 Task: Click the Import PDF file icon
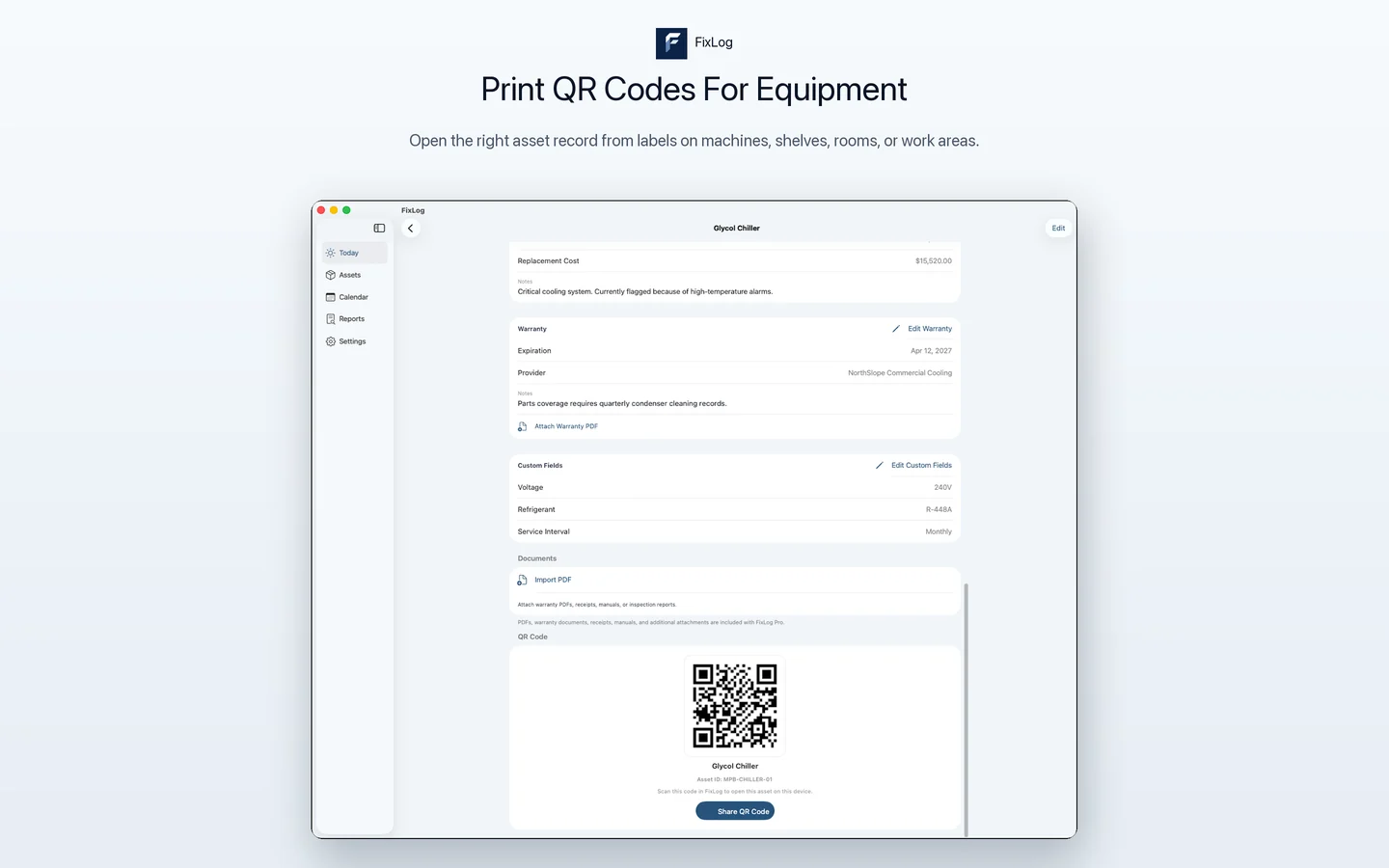click(523, 580)
